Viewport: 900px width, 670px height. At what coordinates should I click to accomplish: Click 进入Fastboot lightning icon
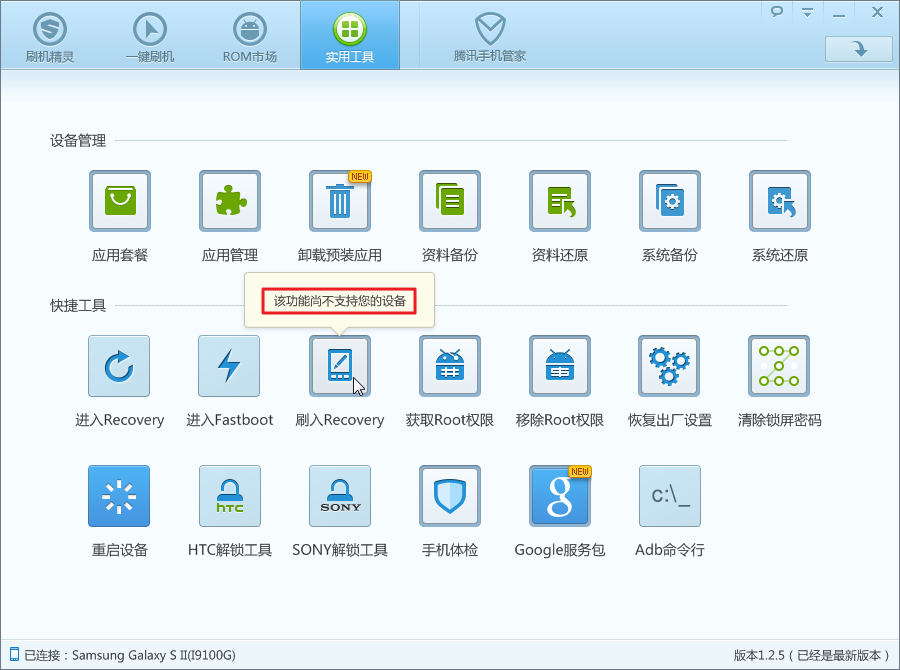point(229,366)
